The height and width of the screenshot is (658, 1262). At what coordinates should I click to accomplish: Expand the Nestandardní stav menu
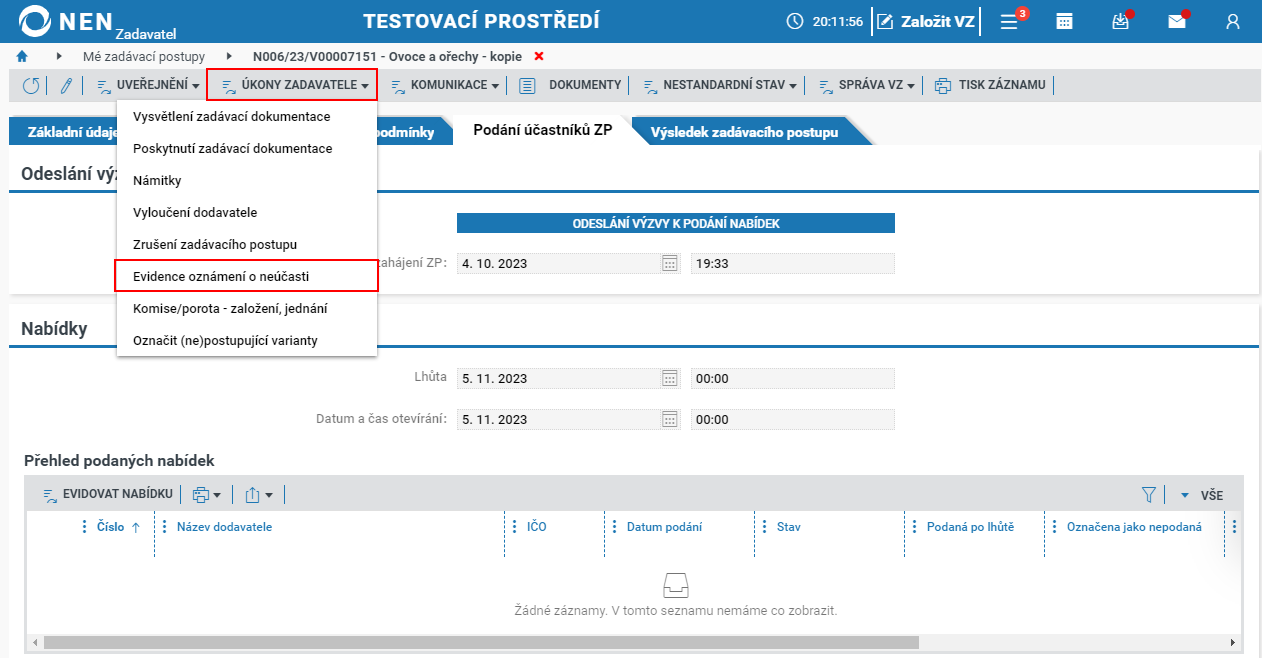point(719,86)
